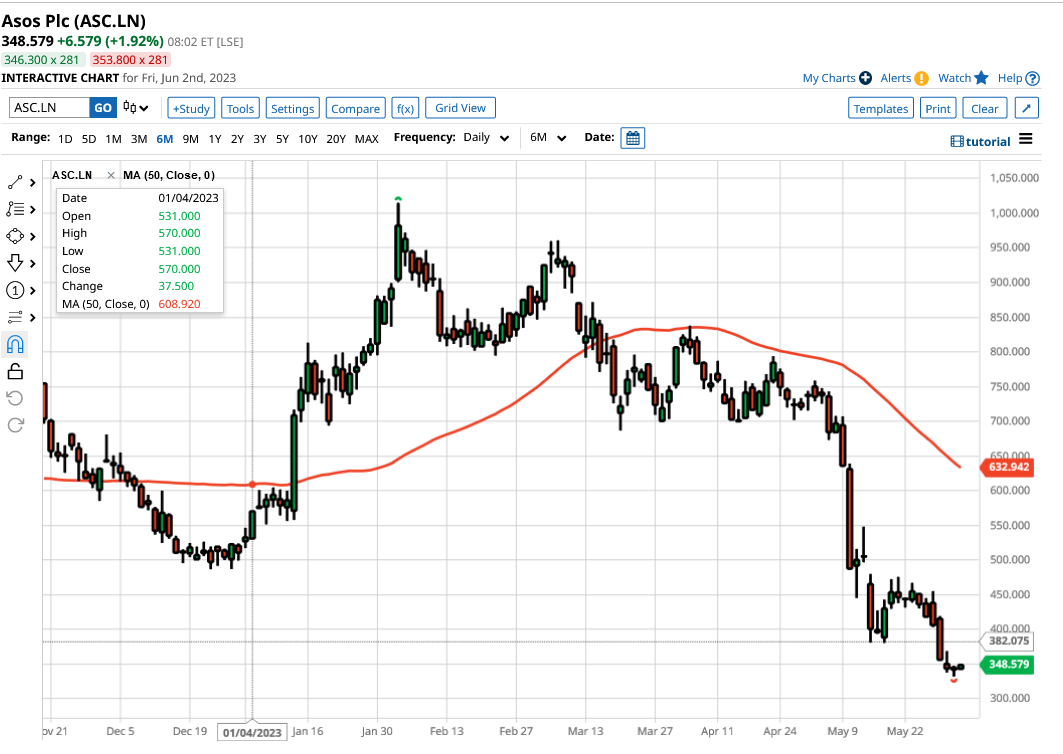Screen dimensions: 1063x754
Task: Open the Date calendar picker
Action: click(x=633, y=139)
